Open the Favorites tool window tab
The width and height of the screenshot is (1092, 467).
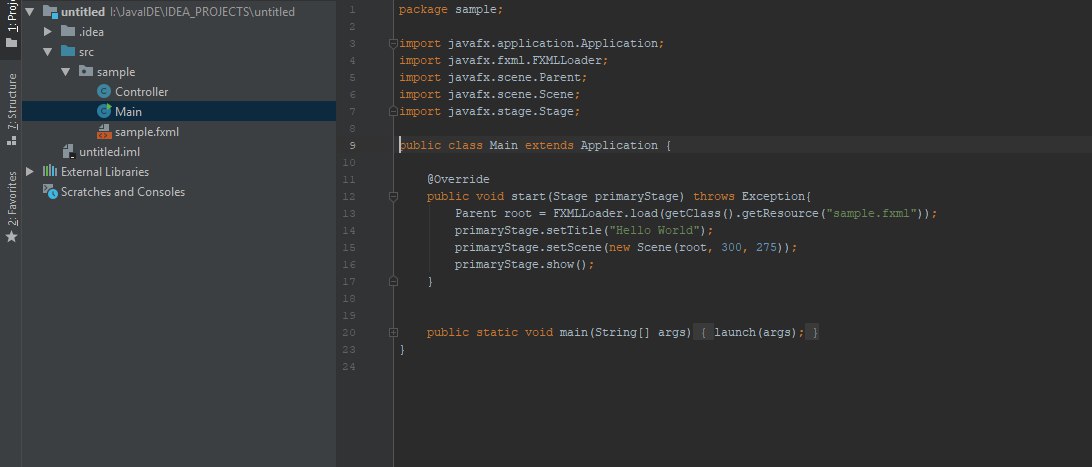tap(11, 207)
